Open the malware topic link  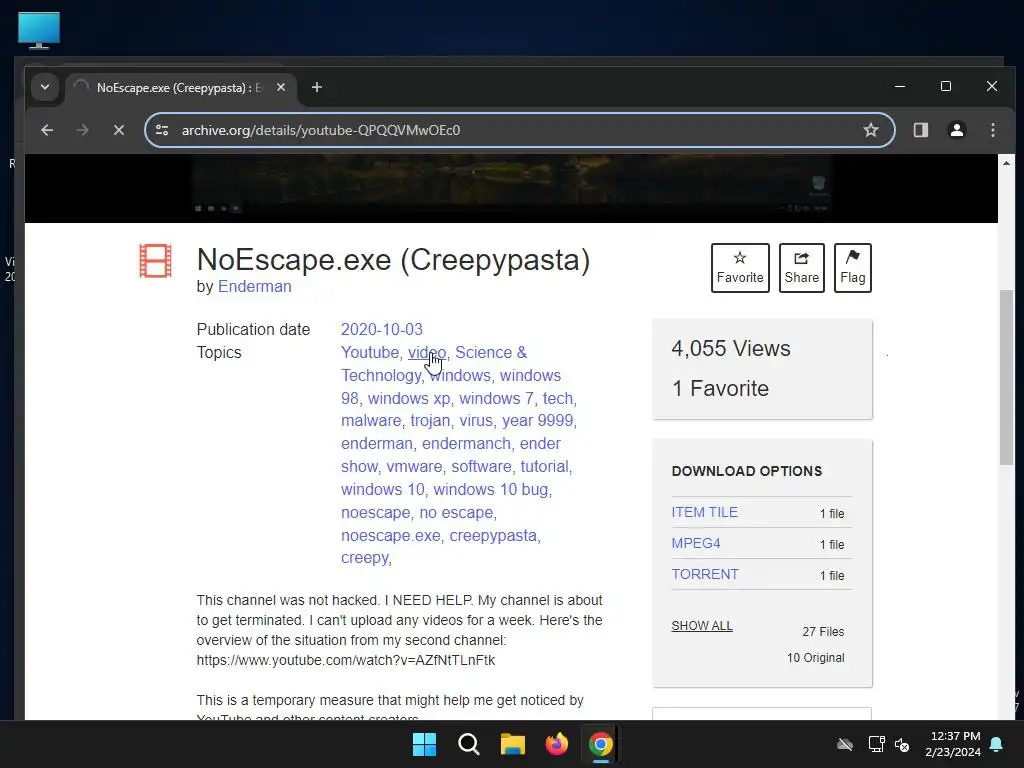(x=371, y=421)
